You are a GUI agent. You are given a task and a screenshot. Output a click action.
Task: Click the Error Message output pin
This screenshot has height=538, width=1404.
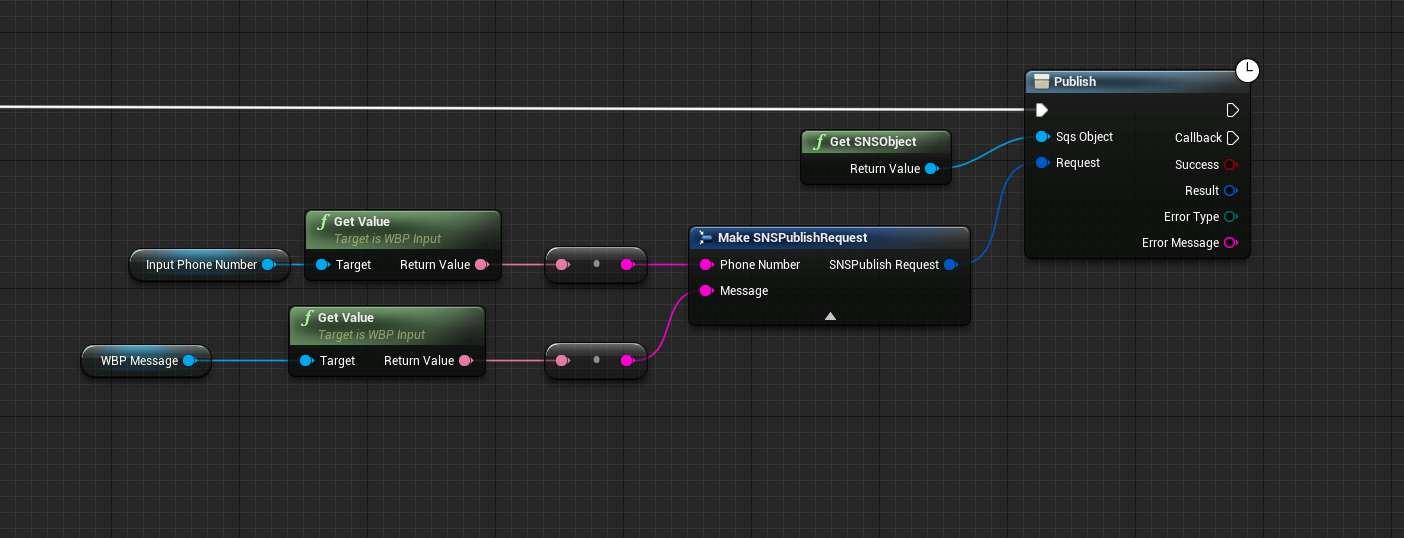[1231, 243]
